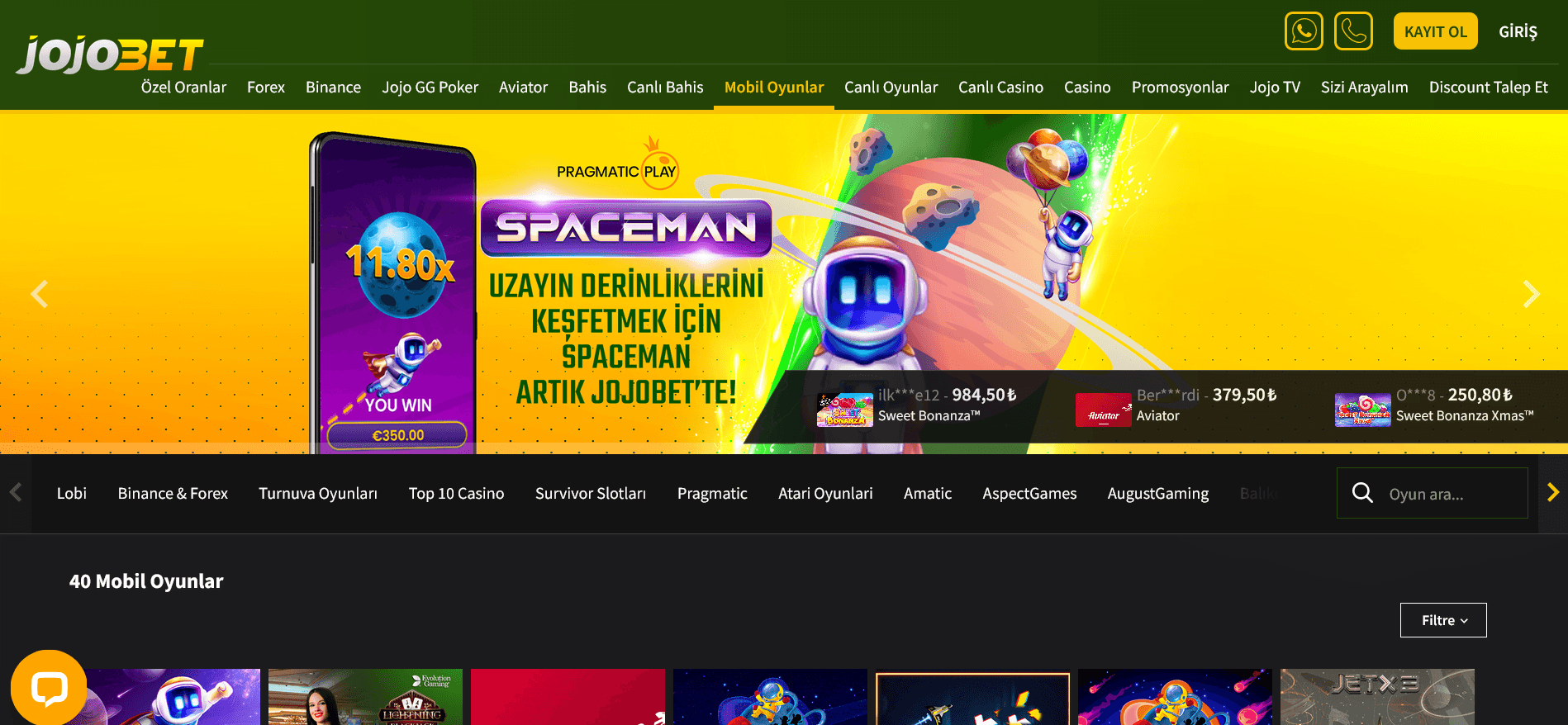Click the 40 Mobil Oyunlar heading
The width and height of the screenshot is (1568, 725).
tap(146, 581)
